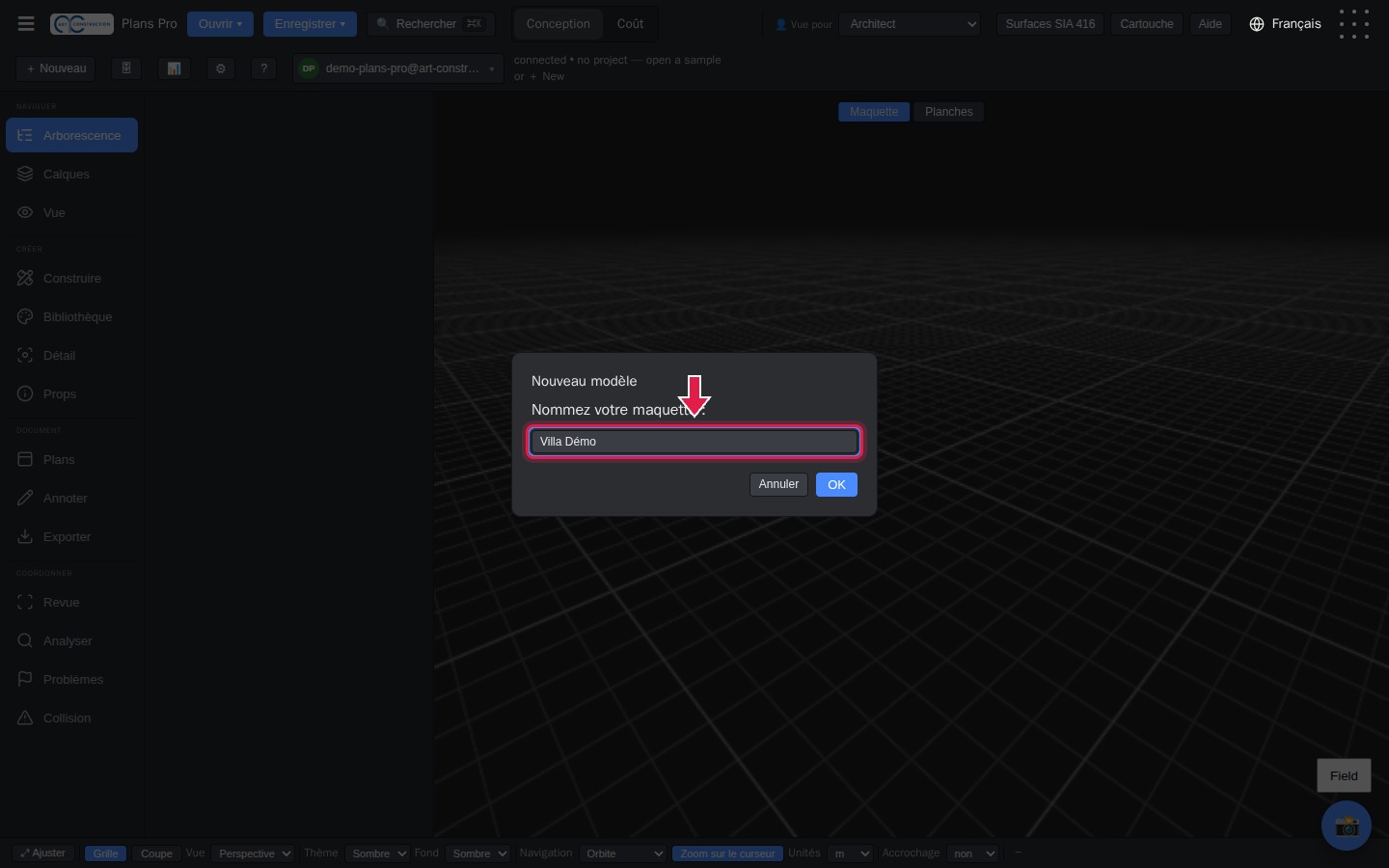Open the hamburger main menu

click(x=26, y=24)
